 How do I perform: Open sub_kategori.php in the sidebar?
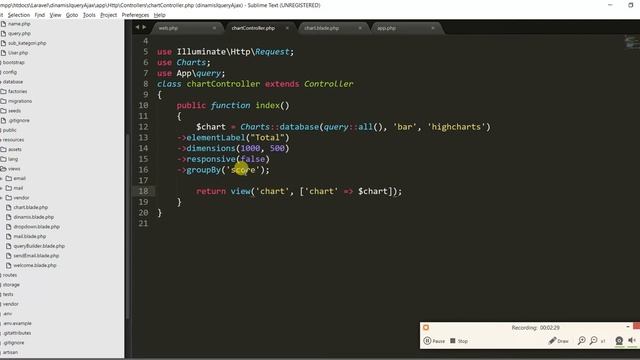pos(27,43)
